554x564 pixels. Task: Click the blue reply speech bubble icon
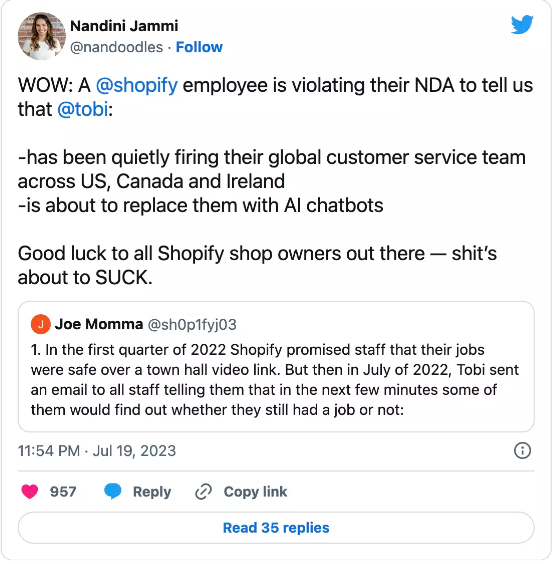point(113,491)
